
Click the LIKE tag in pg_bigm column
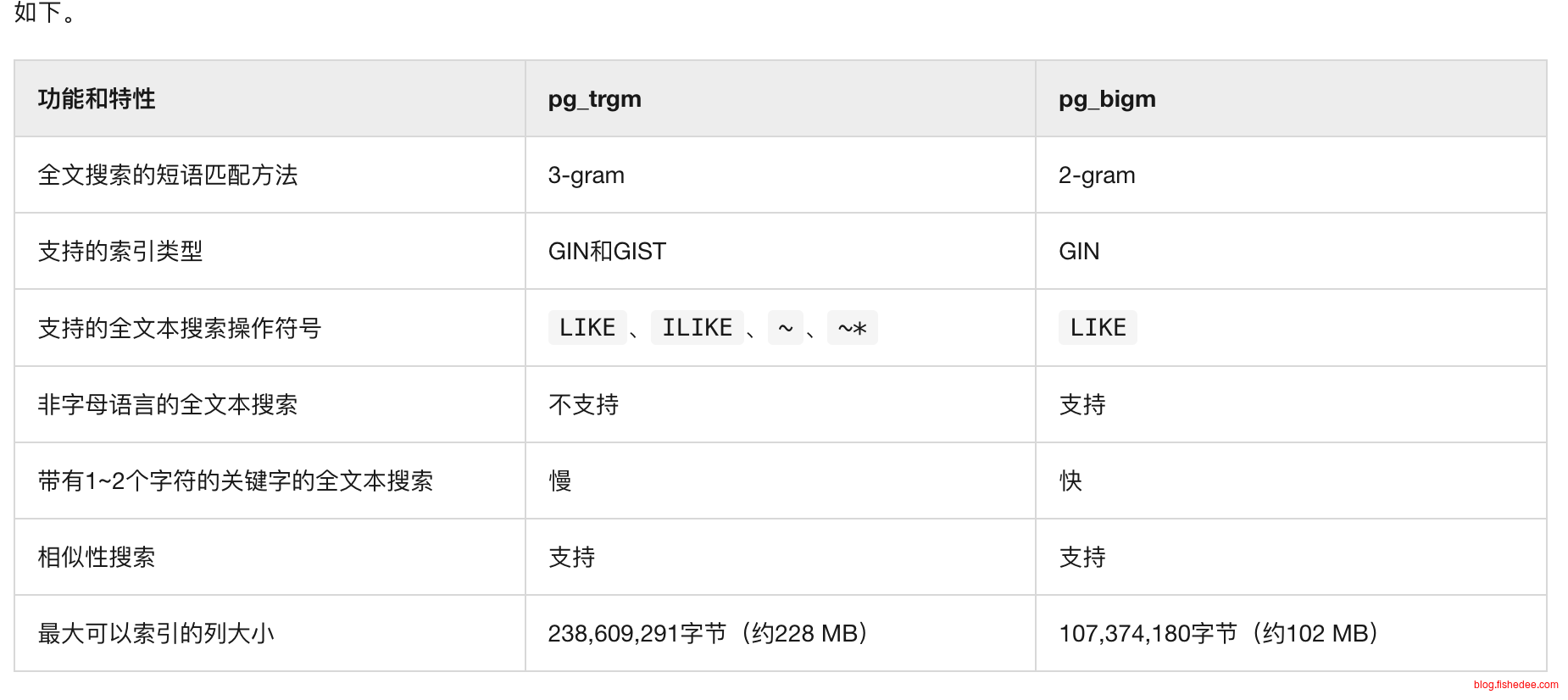pos(1098,328)
